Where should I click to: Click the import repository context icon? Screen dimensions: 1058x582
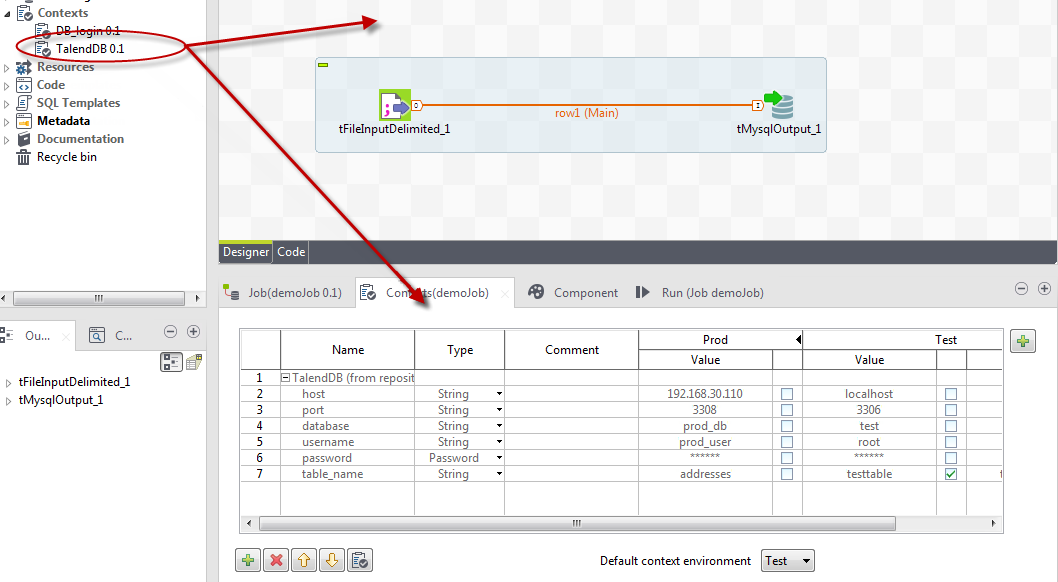pyautogui.click(x=362, y=561)
